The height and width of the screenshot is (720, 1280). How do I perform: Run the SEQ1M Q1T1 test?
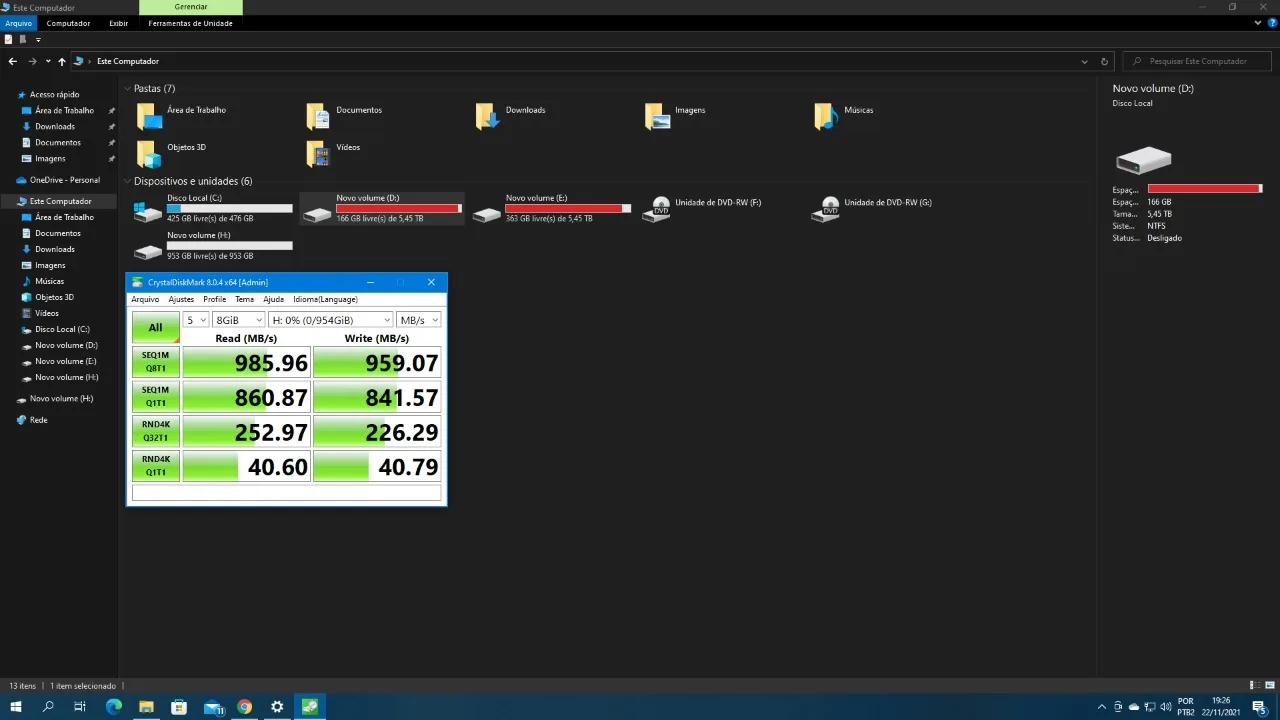coord(155,397)
